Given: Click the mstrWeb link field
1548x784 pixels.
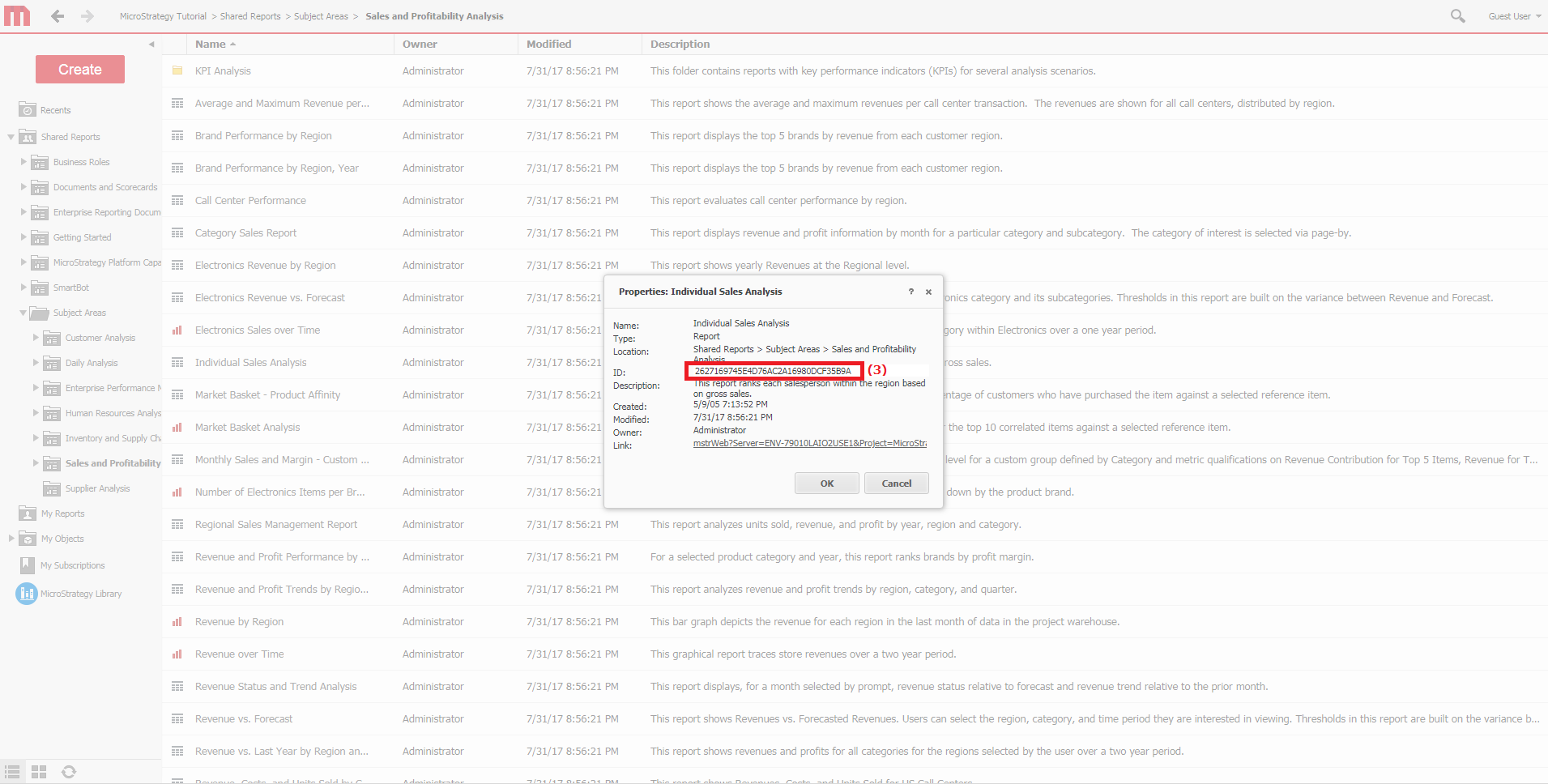Looking at the screenshot, I should tap(810, 443).
